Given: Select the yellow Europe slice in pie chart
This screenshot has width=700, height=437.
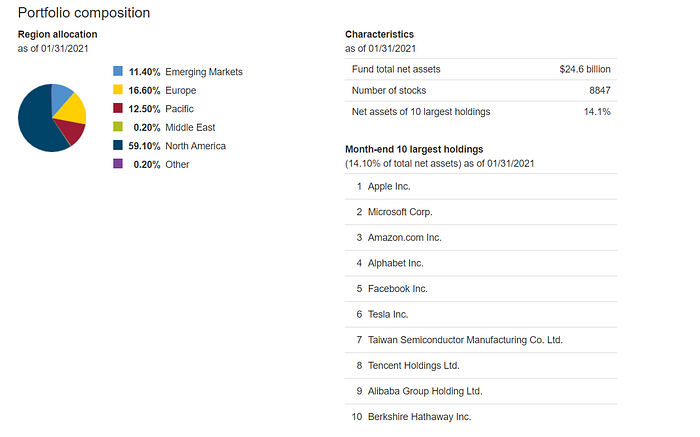Looking at the screenshot, I should [x=73, y=108].
